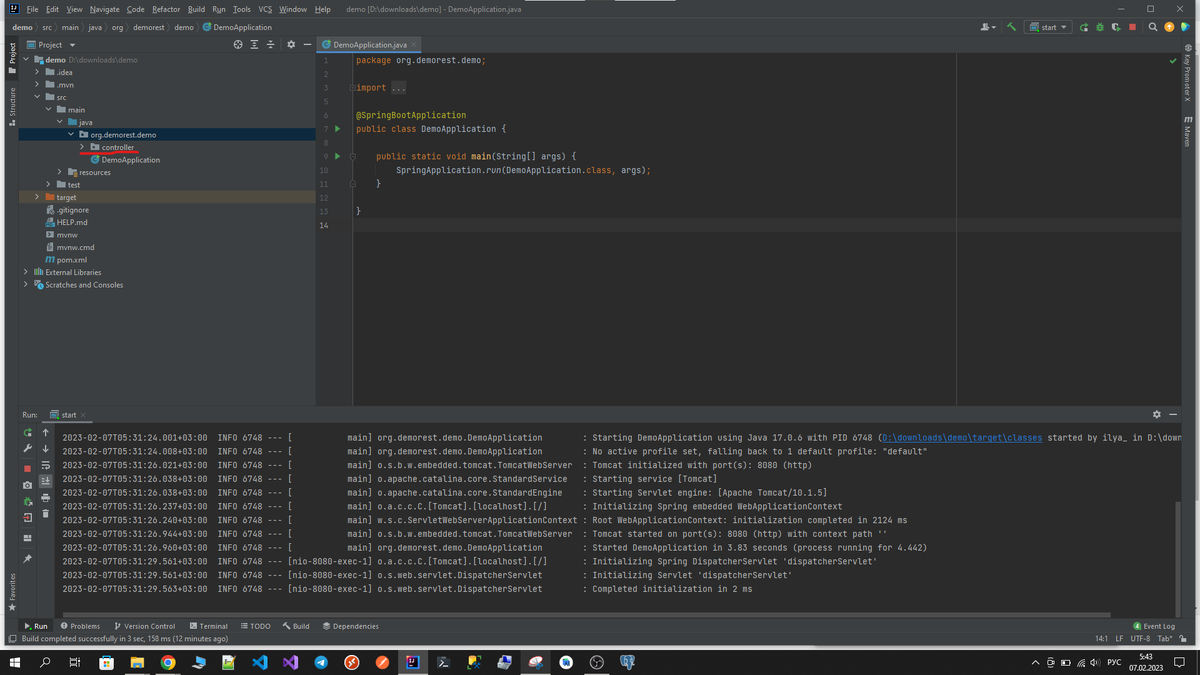This screenshot has width=1200, height=675.
Task: Expand External Libraries node
Action: click(x=26, y=272)
